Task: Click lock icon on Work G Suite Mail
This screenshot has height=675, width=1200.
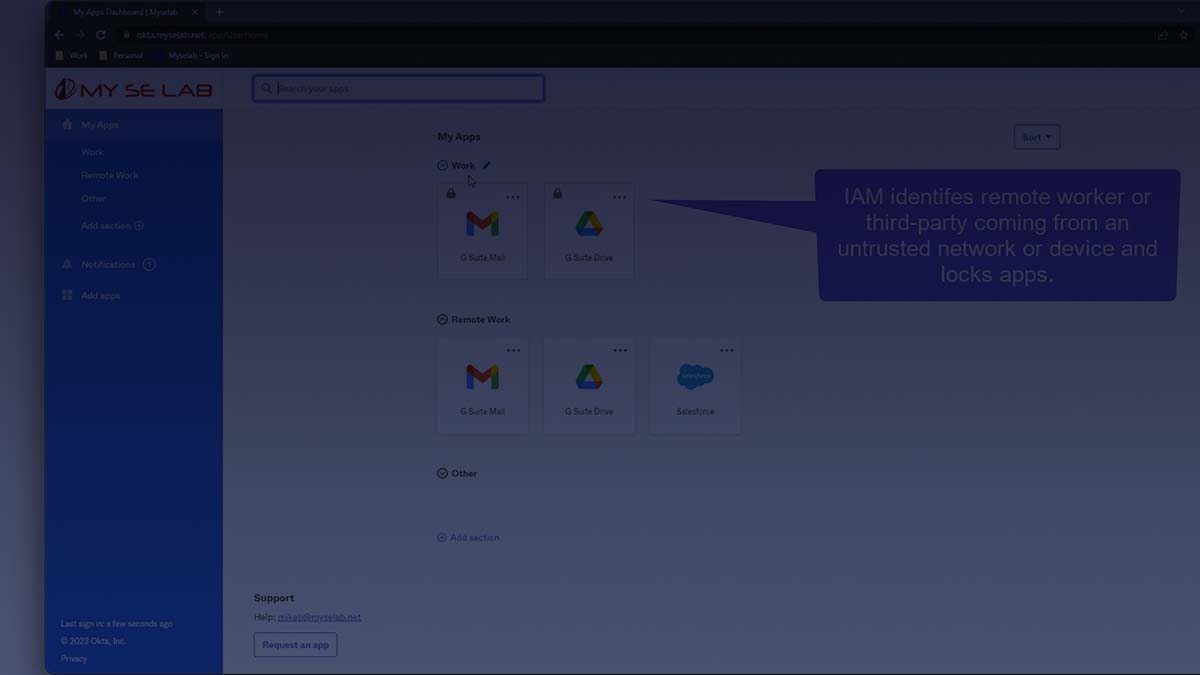Action: pos(451,194)
